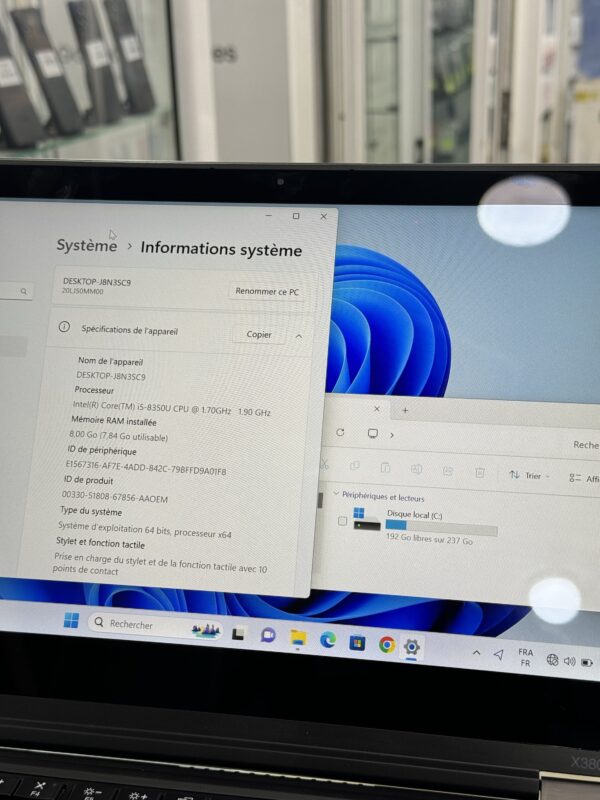The height and width of the screenshot is (800, 600).
Task: Collapse the Périphériques et lecteurs group
Action: 336,493
